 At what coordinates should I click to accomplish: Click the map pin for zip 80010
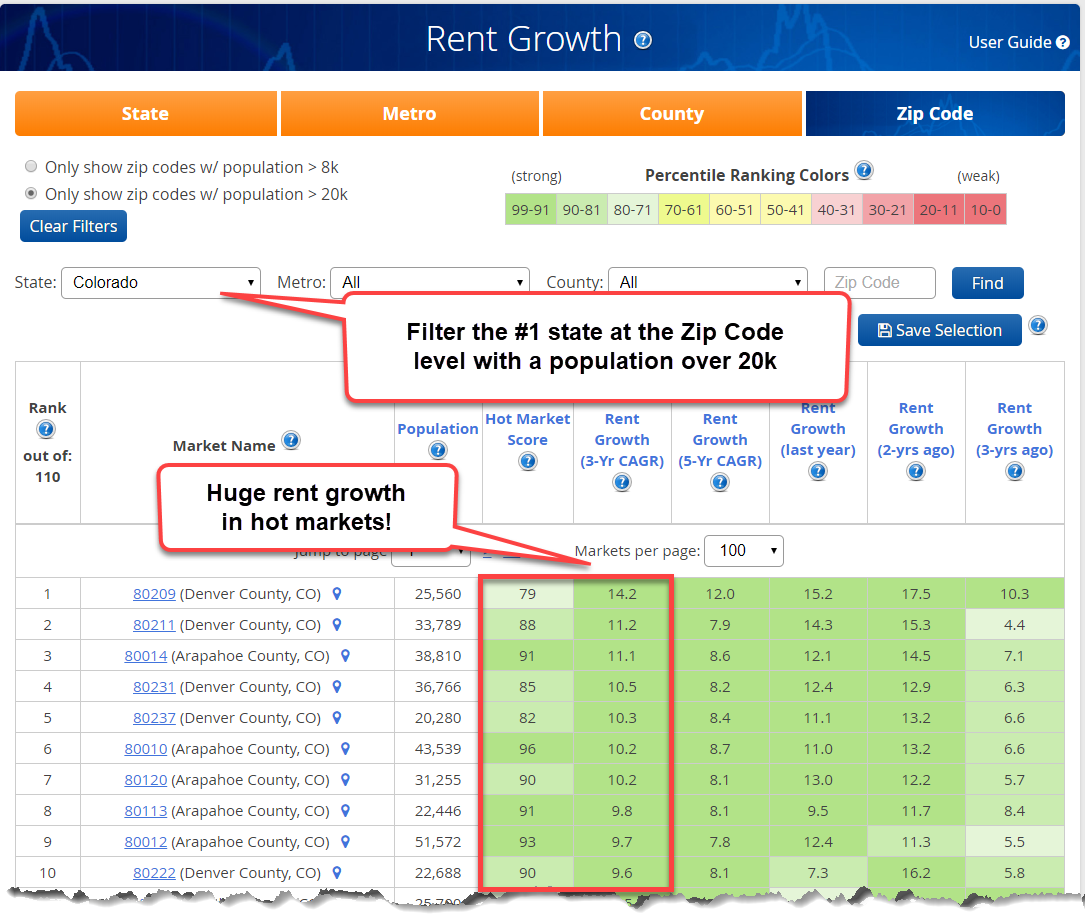pyautogui.click(x=345, y=749)
